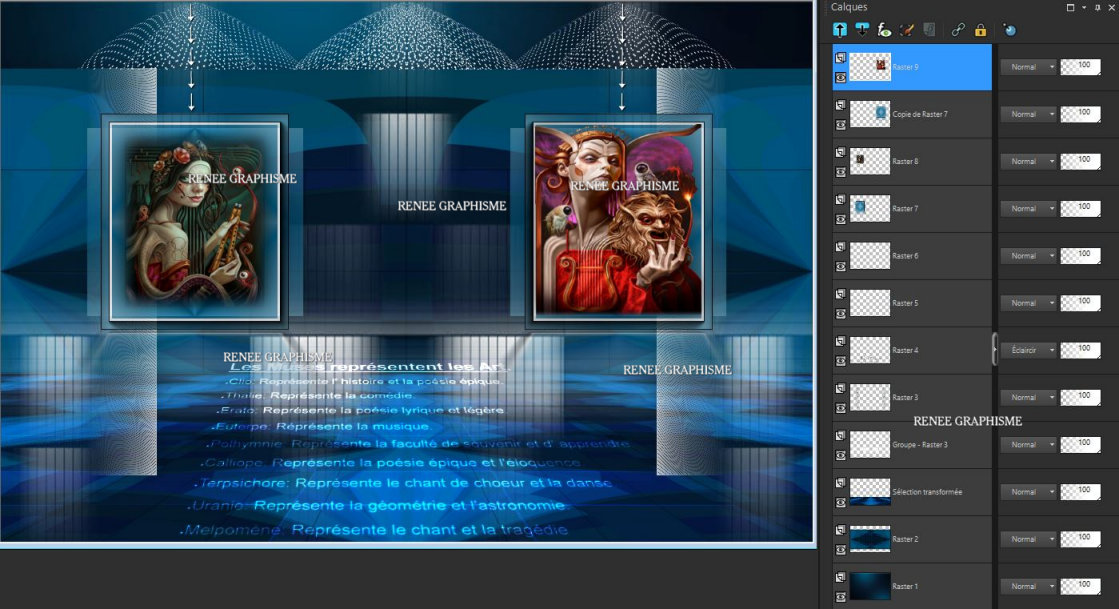Click the blue sphere icon in Calques toolbar
This screenshot has width=1119, height=609.
coord(1009,30)
